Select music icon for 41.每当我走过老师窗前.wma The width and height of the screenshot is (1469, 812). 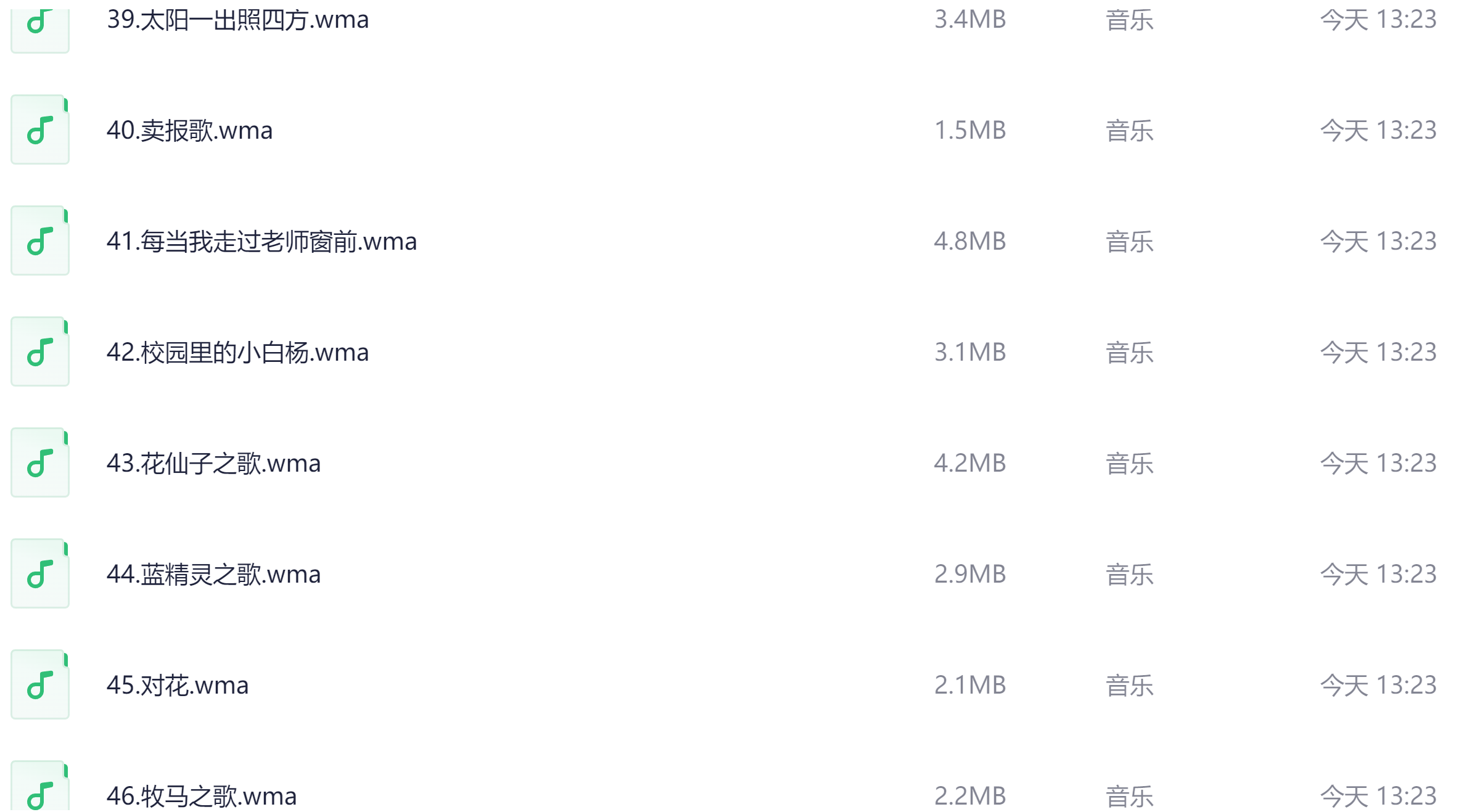pyautogui.click(x=39, y=241)
